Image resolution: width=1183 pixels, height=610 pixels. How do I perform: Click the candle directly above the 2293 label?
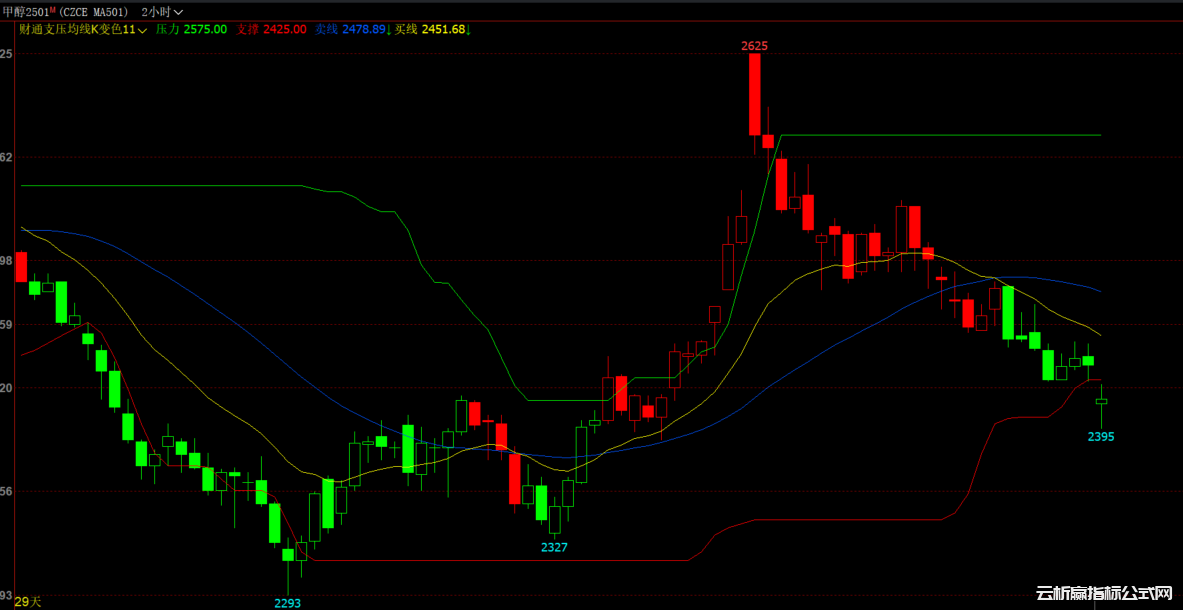coord(288,554)
